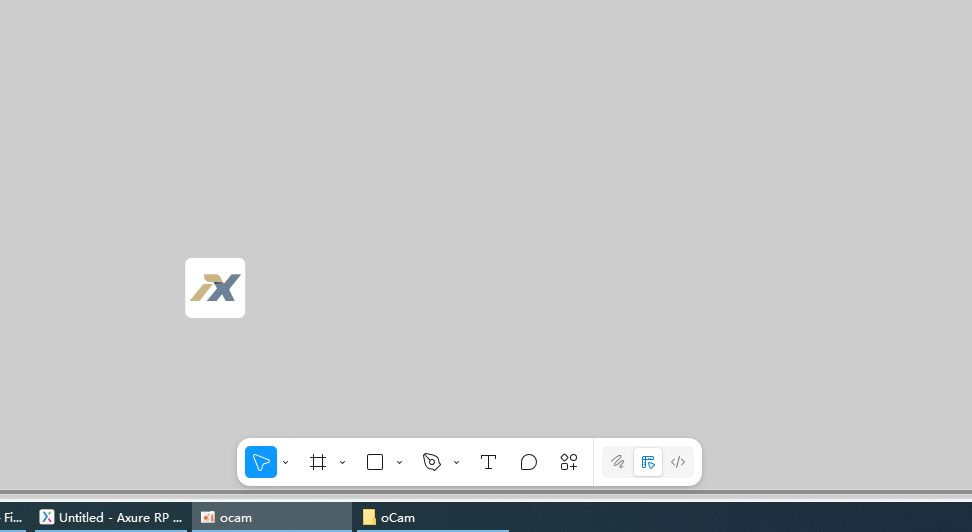Open the Actions and resources tool

[569, 462]
